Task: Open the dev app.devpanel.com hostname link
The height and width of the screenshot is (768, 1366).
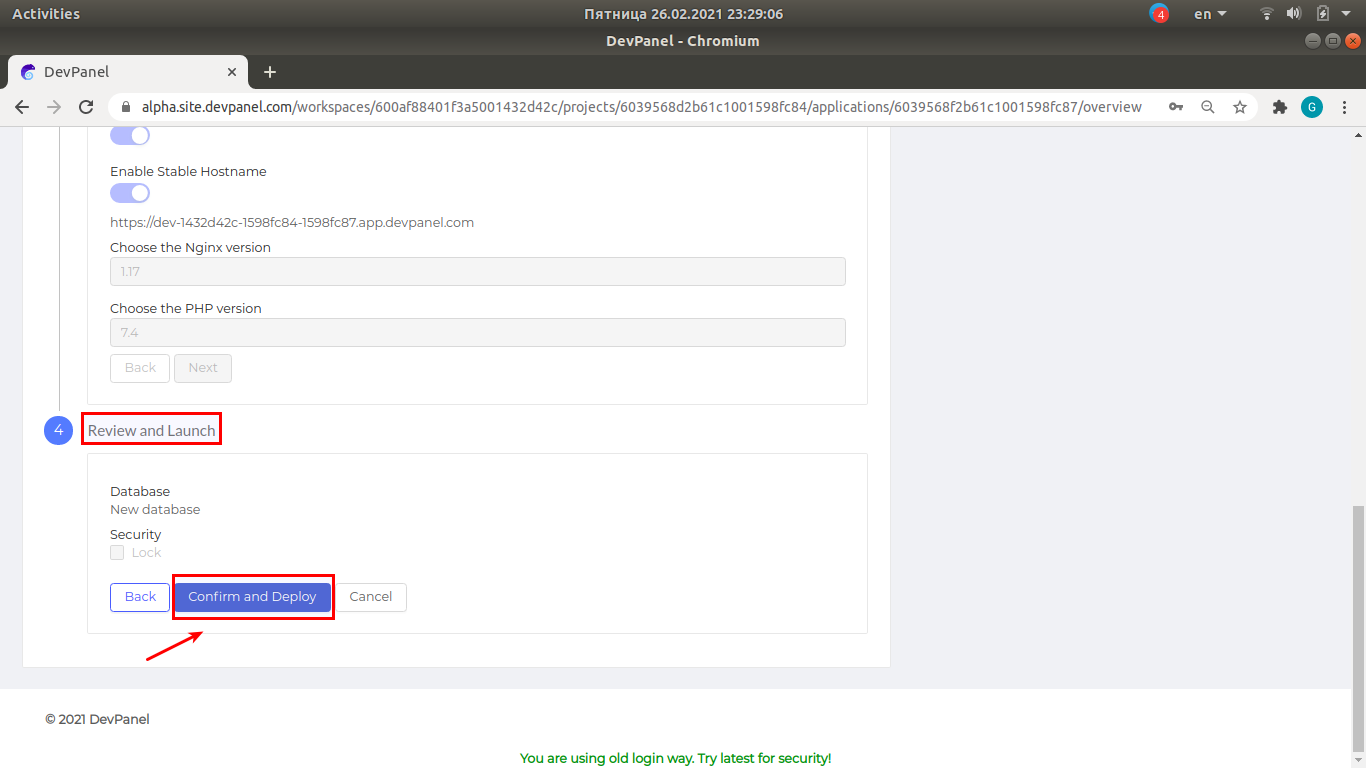Action: point(291,222)
